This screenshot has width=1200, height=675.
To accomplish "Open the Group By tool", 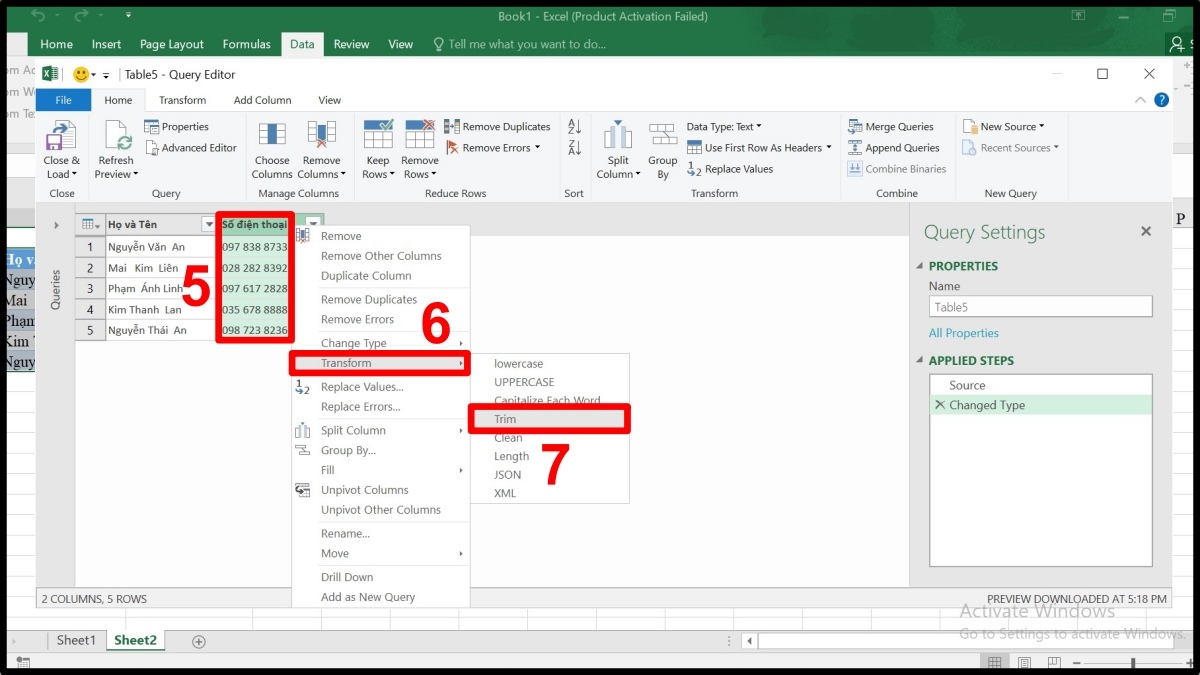I will pyautogui.click(x=662, y=148).
